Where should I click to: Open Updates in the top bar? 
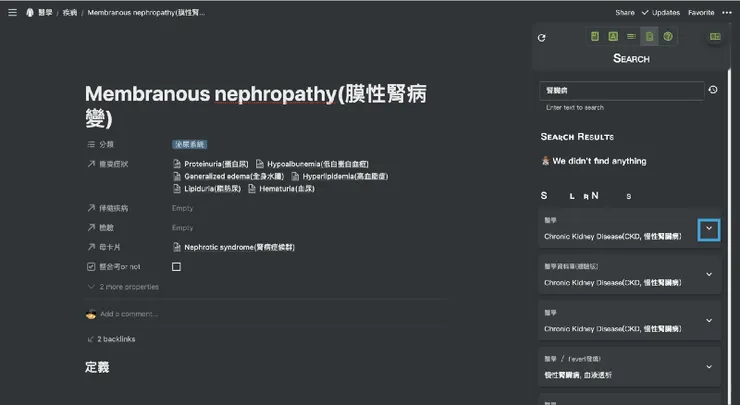tap(661, 13)
